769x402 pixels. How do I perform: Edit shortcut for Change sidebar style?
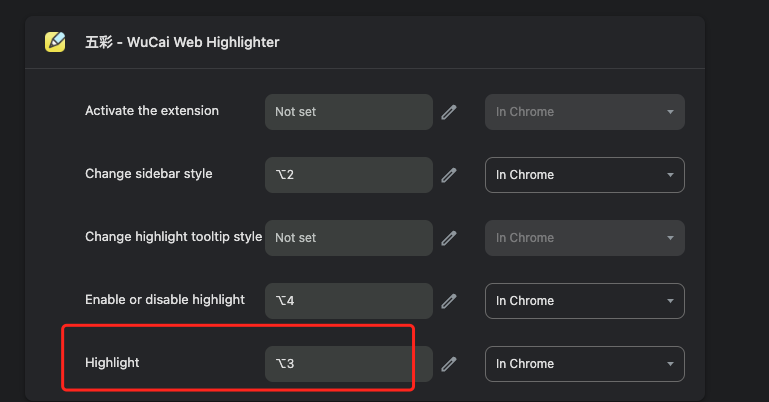coord(449,175)
